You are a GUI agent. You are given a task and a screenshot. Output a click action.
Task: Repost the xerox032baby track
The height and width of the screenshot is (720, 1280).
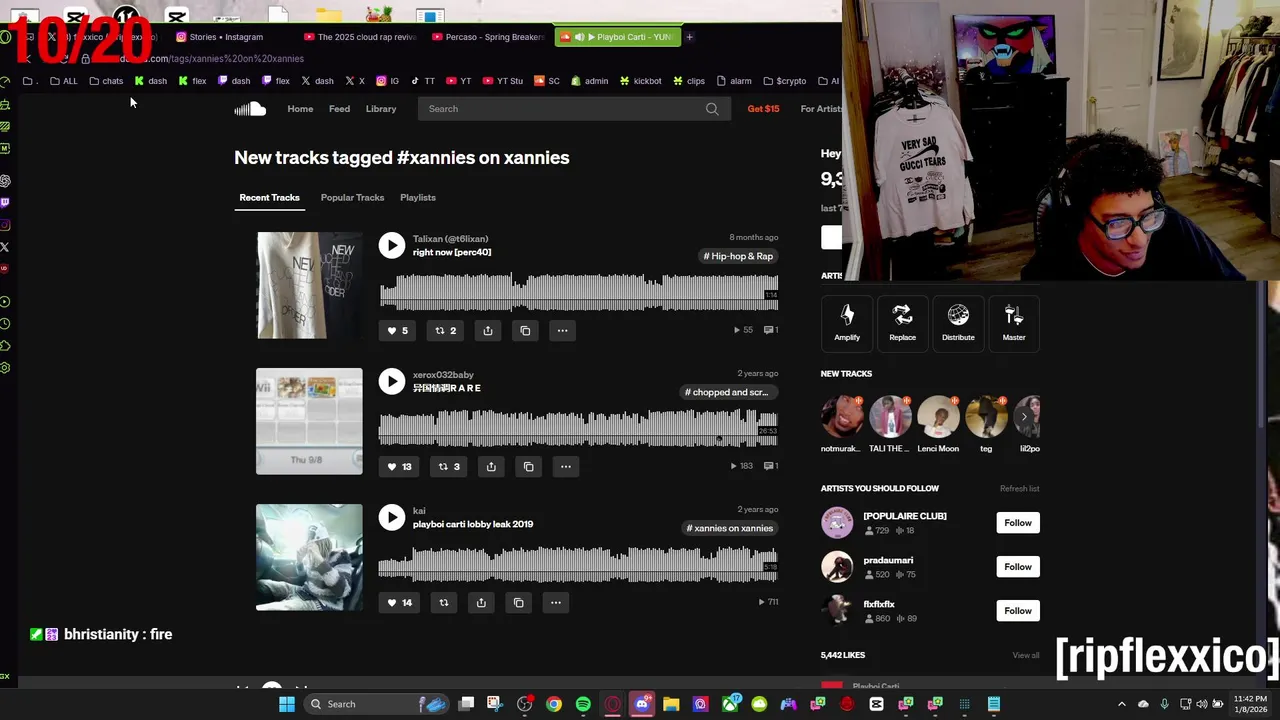pos(449,466)
